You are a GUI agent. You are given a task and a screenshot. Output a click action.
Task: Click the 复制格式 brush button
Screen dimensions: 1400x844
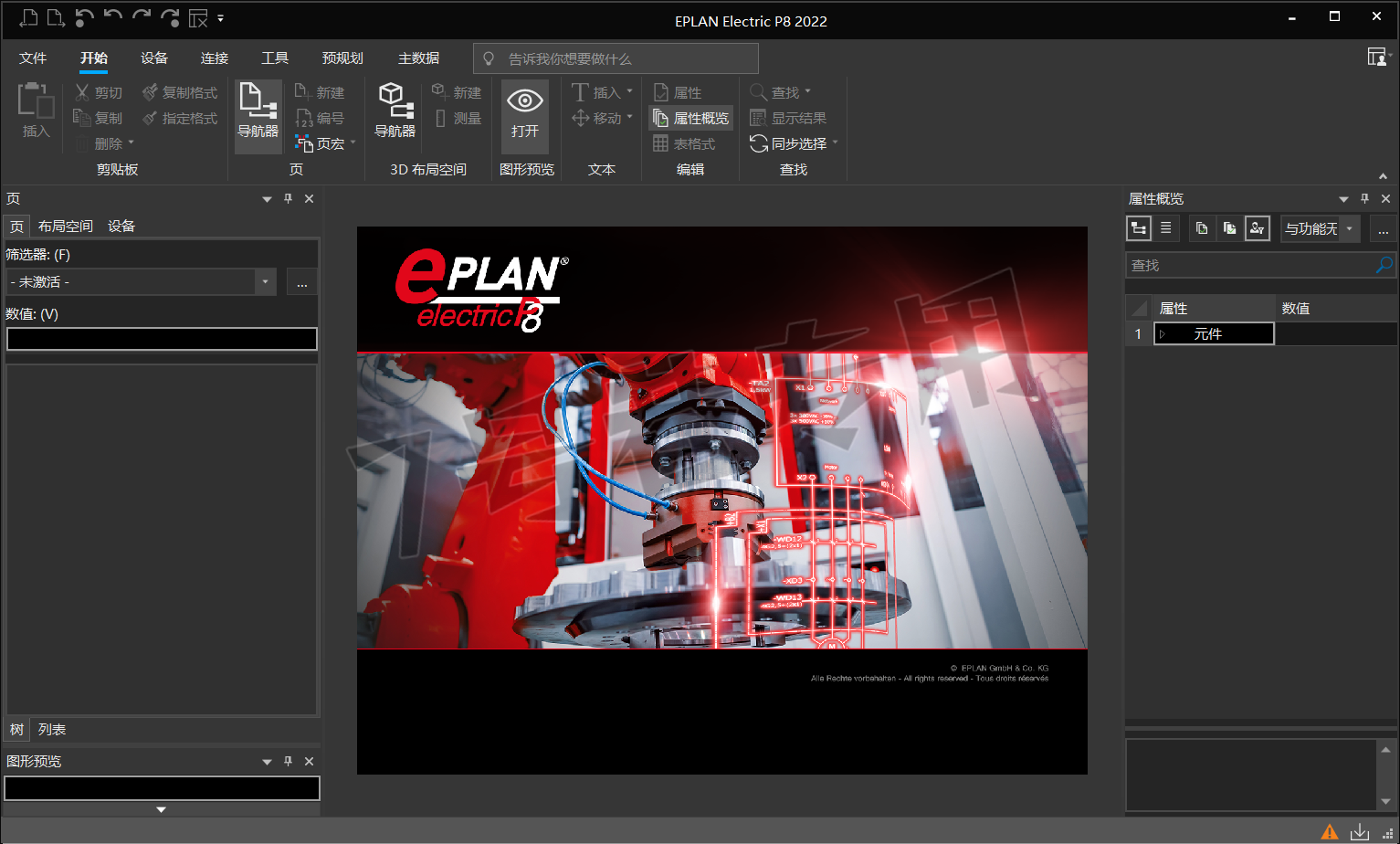(x=180, y=92)
